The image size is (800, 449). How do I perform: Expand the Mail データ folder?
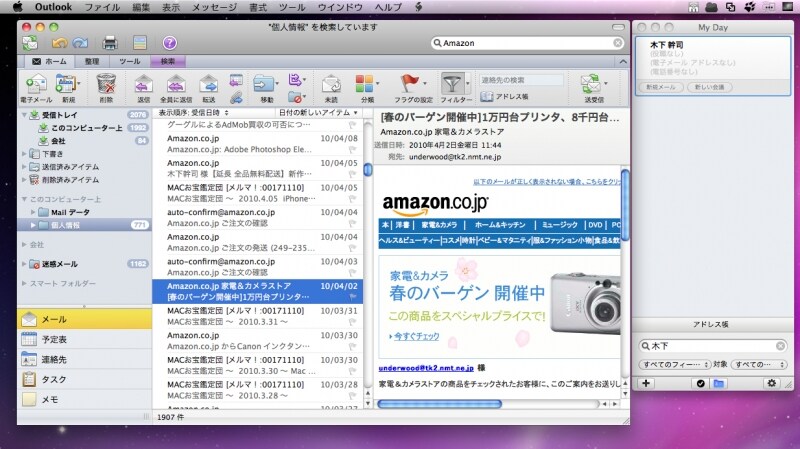pyautogui.click(x=33, y=212)
